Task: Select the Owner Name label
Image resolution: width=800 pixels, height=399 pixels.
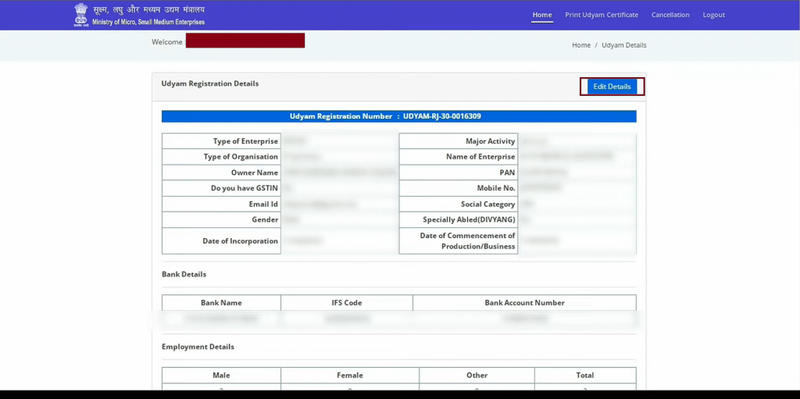Action: pos(255,172)
